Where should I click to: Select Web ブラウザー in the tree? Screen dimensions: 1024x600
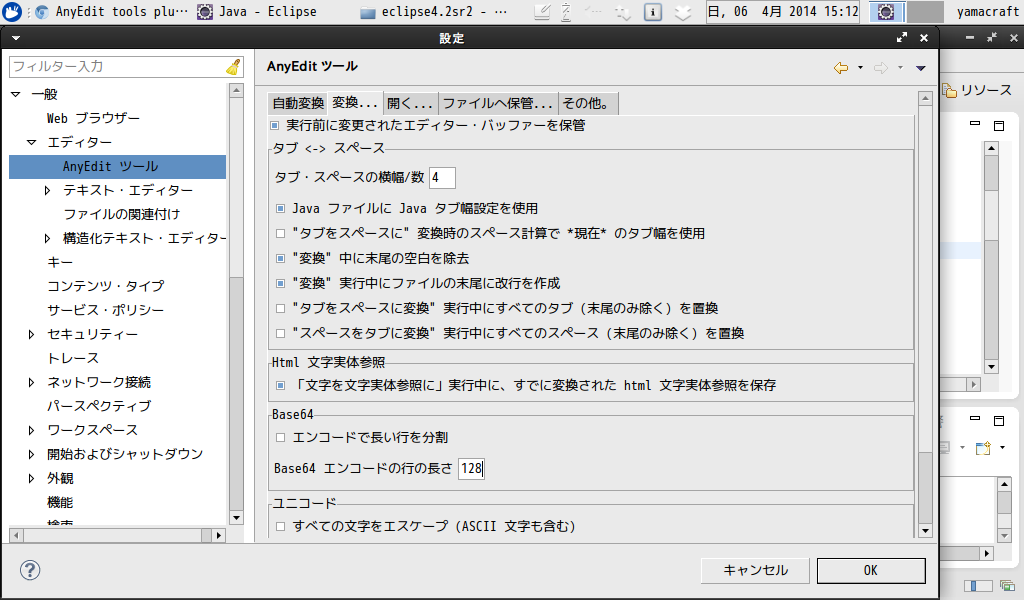tap(93, 118)
